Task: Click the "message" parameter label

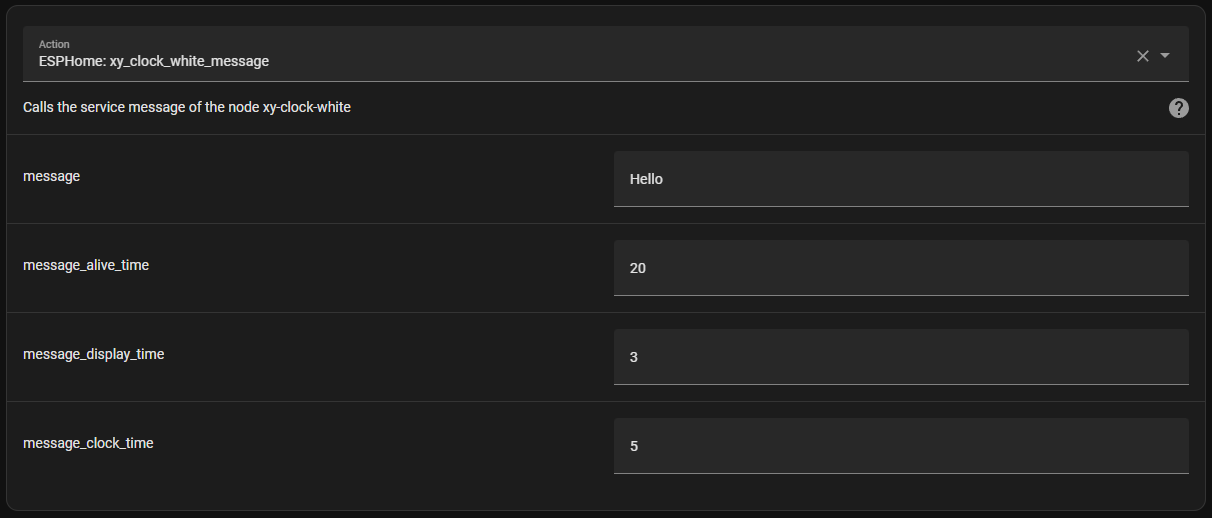Action: (x=51, y=176)
